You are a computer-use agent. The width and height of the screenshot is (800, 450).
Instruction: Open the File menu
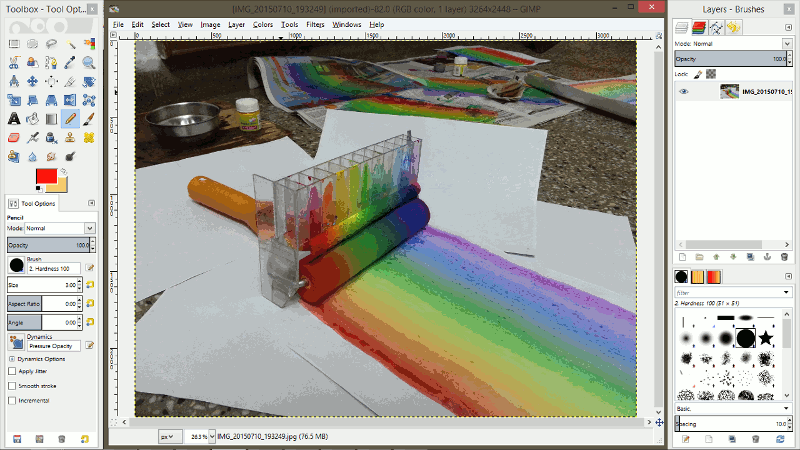click(x=118, y=24)
